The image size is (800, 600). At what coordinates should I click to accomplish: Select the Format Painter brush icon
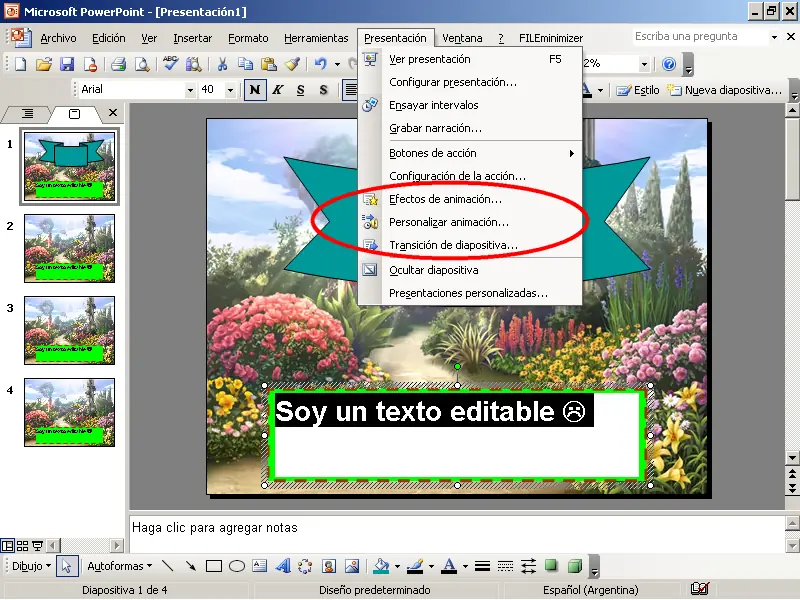pos(292,64)
